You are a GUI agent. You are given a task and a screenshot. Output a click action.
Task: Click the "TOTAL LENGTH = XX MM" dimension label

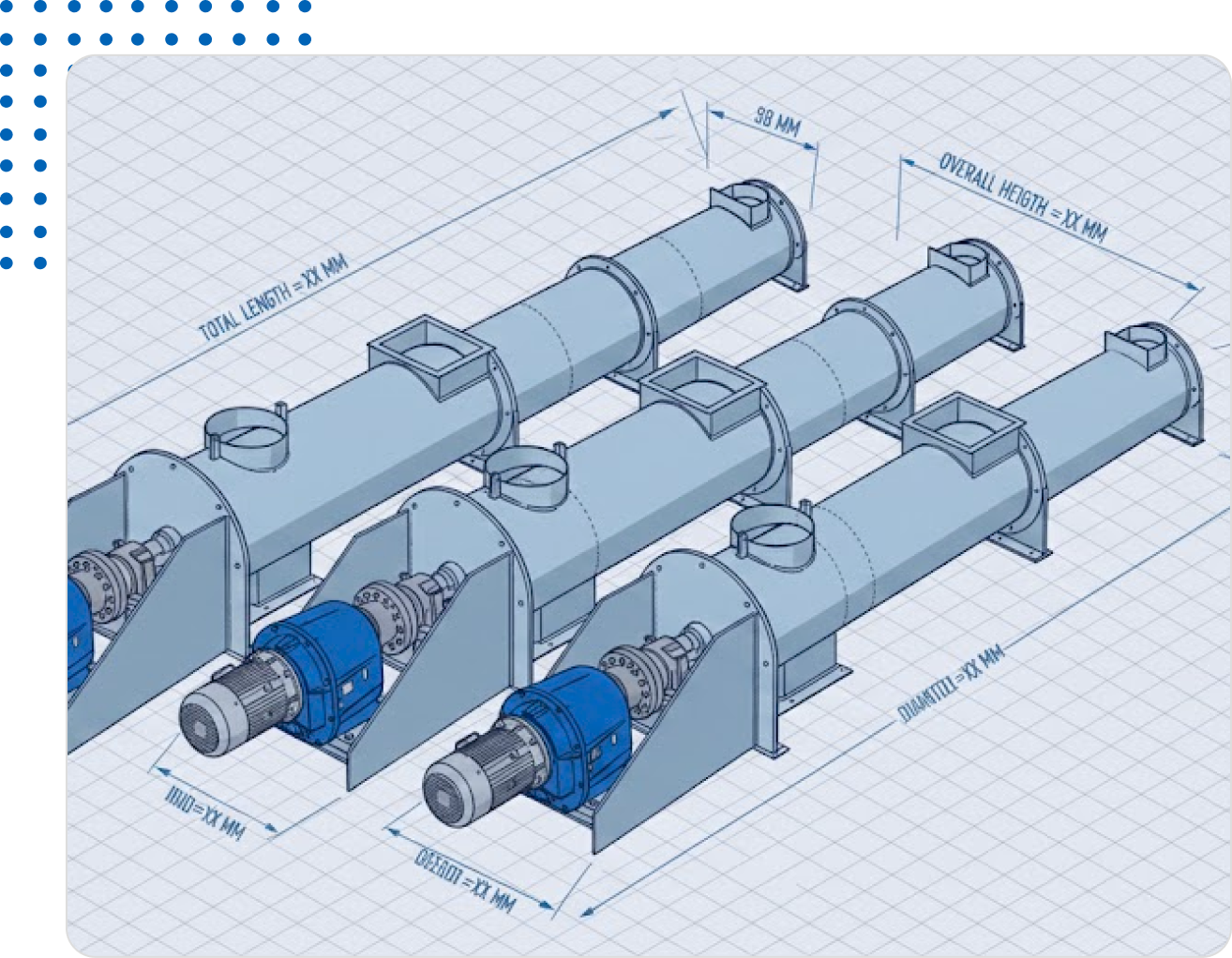click(x=273, y=298)
